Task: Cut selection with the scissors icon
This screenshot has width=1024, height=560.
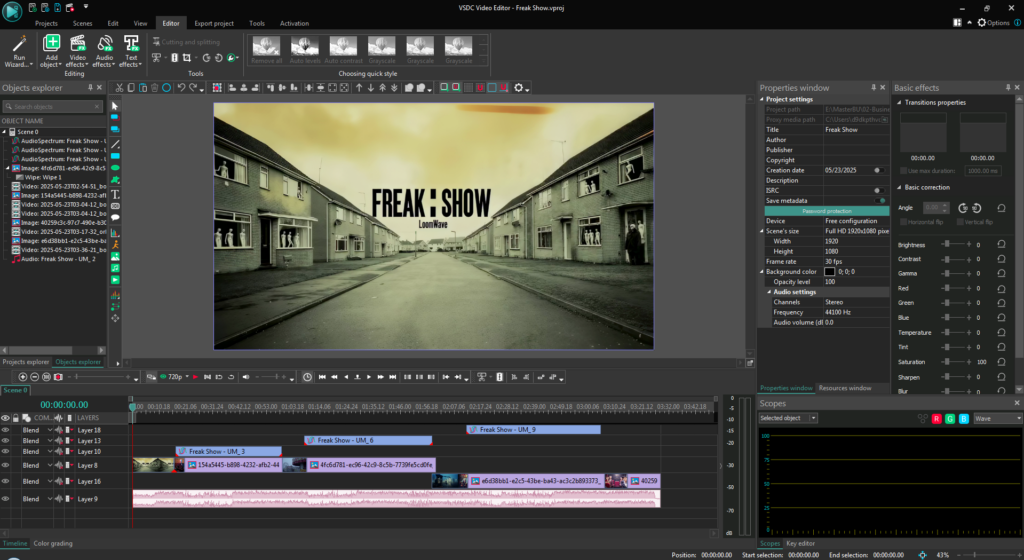Action: pyautogui.click(x=120, y=87)
